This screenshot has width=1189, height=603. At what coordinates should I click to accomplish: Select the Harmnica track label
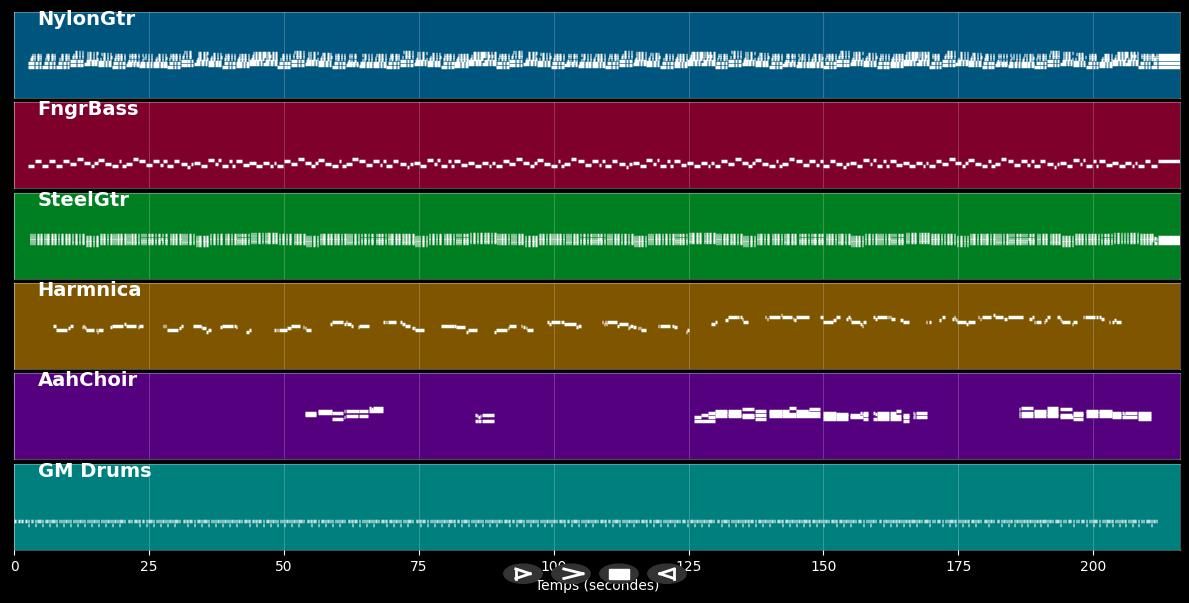89,289
